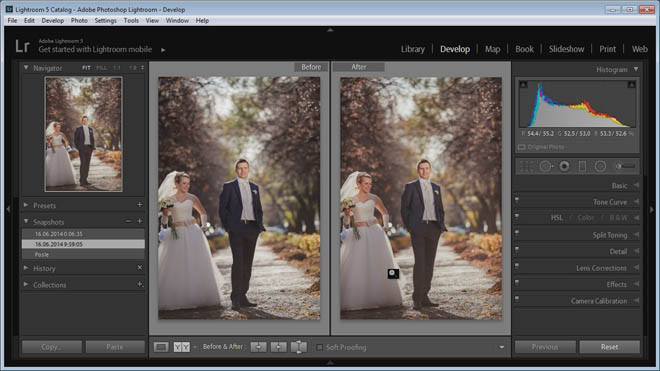The height and width of the screenshot is (371, 660).
Task: Copy Before settings to After
Action: click(258, 347)
